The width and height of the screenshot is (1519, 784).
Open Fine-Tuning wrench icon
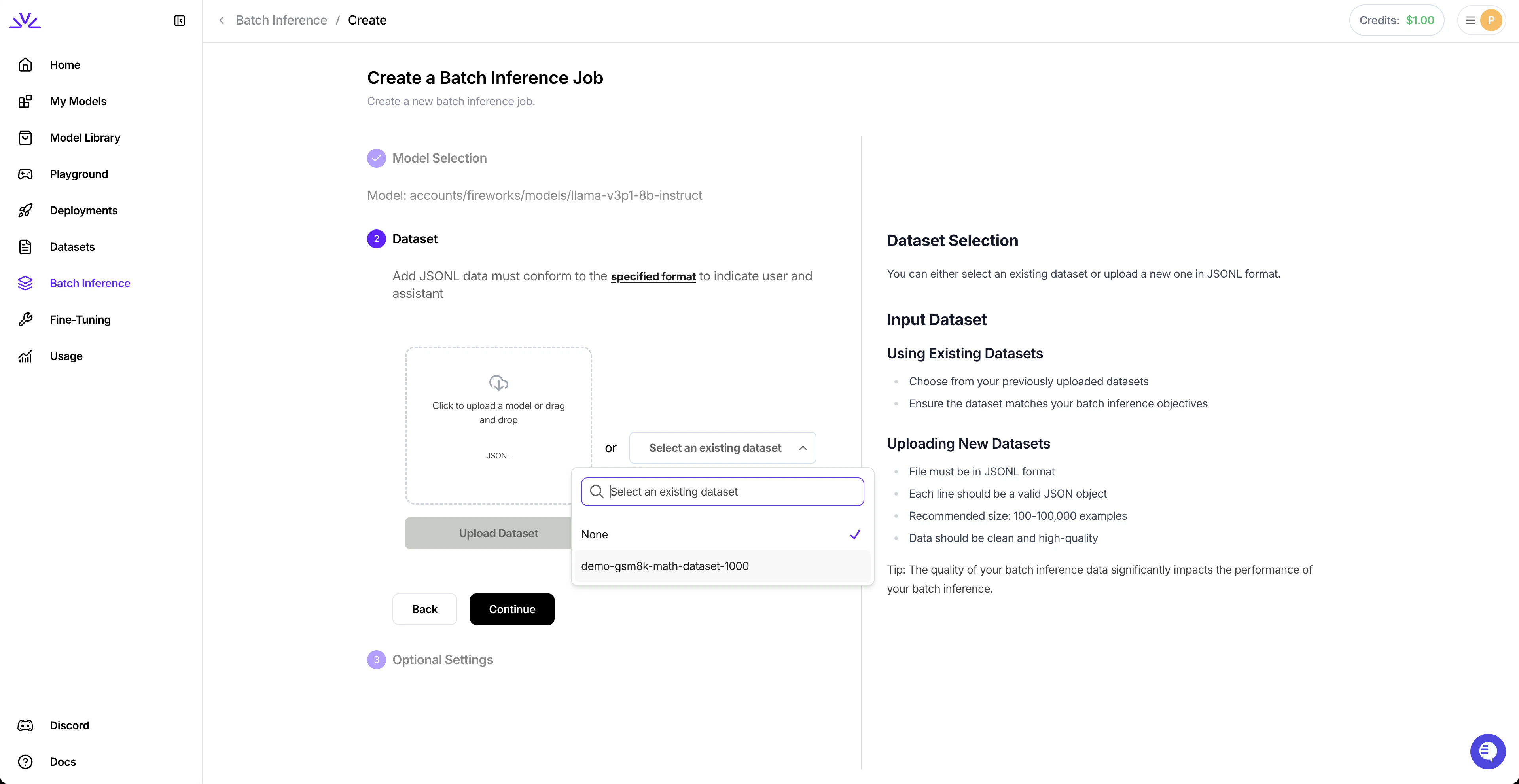(25, 320)
